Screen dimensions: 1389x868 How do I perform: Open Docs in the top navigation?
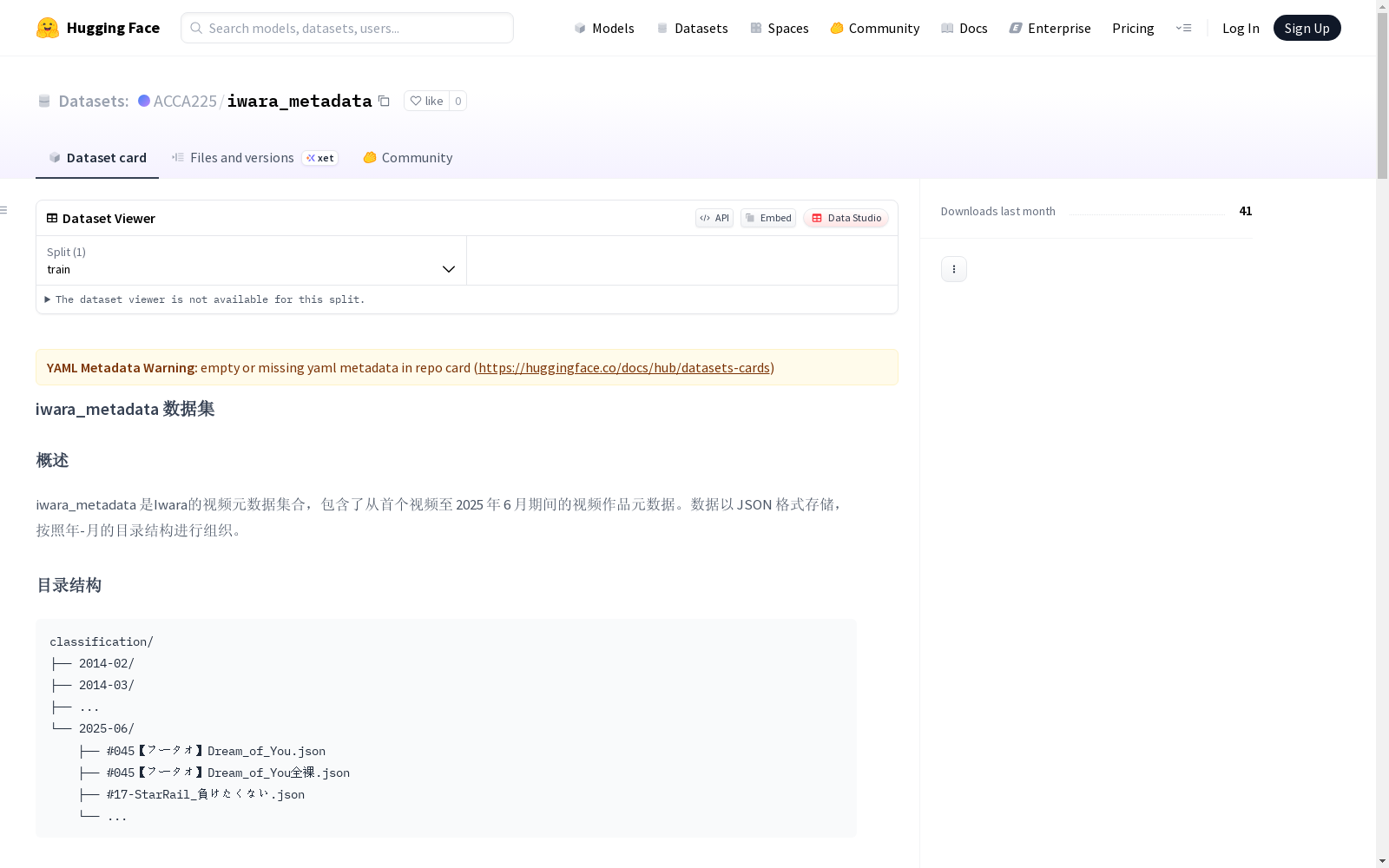point(964,28)
